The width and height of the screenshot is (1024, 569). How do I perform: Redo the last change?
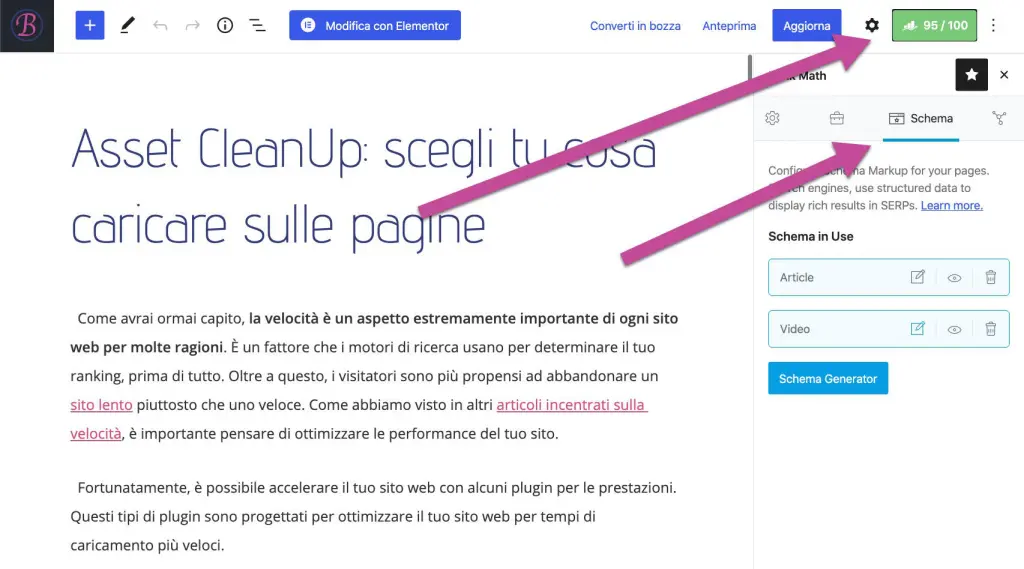pyautogui.click(x=193, y=25)
